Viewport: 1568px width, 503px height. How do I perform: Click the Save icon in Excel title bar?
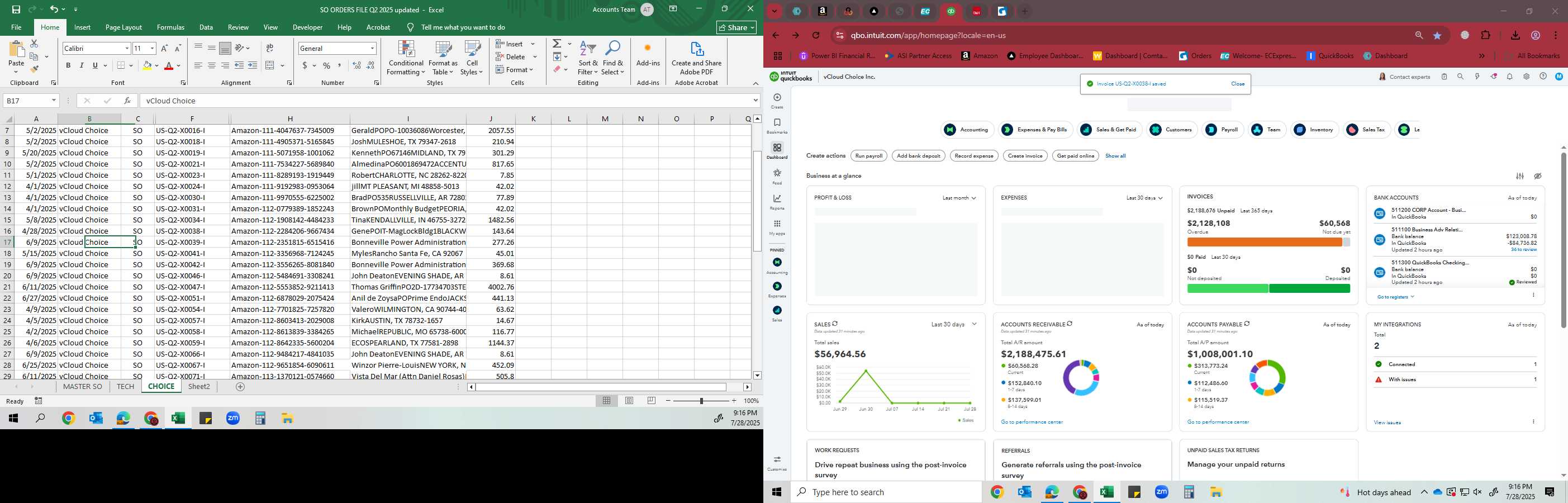point(16,9)
